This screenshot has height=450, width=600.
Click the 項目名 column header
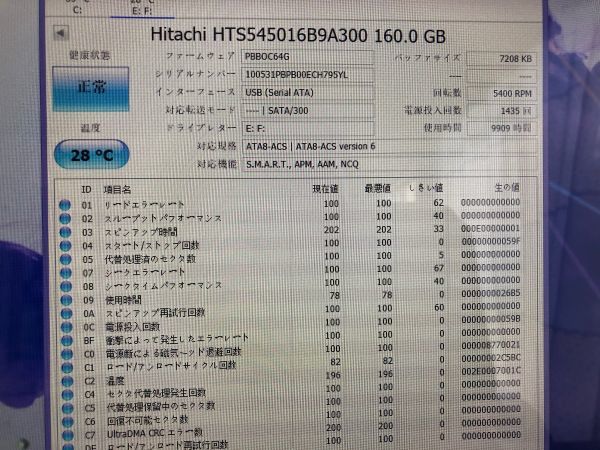coord(117,189)
